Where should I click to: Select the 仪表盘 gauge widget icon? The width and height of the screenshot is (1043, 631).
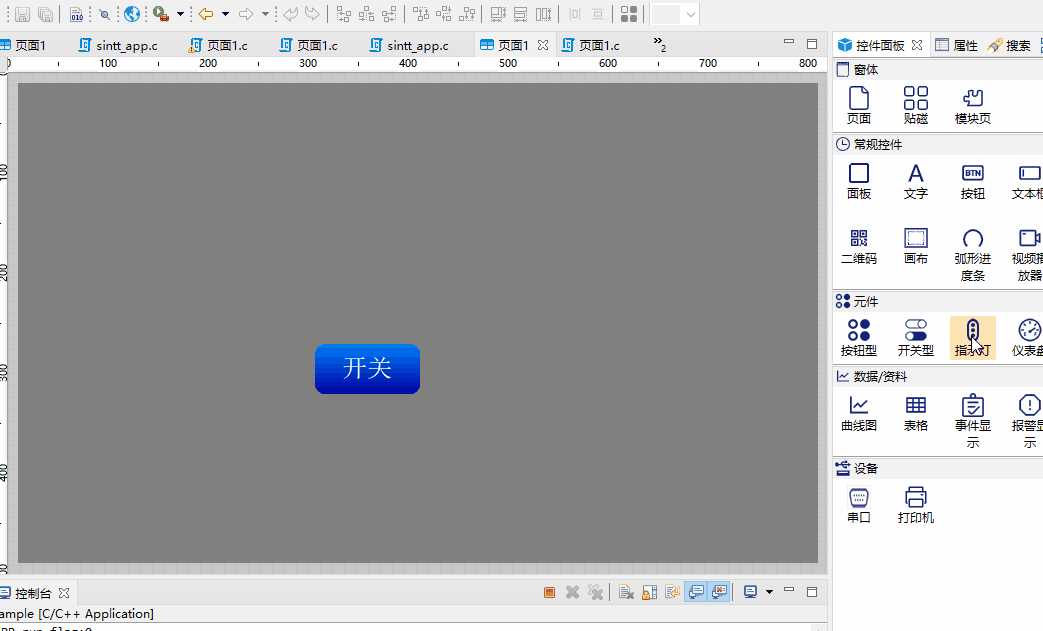click(1029, 337)
